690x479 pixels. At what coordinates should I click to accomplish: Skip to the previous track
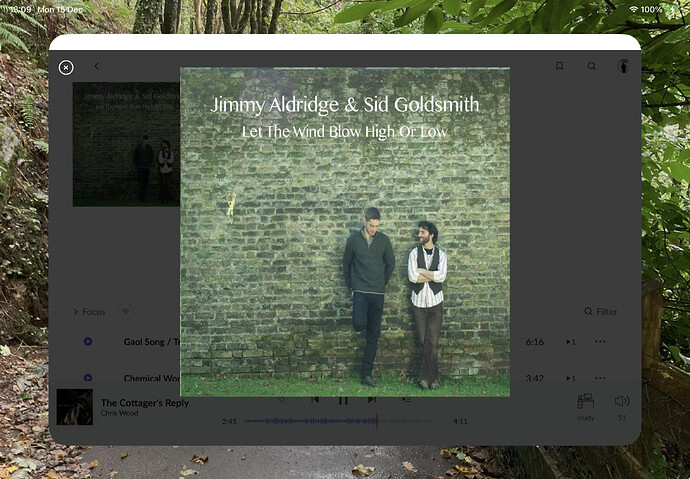tap(315, 400)
